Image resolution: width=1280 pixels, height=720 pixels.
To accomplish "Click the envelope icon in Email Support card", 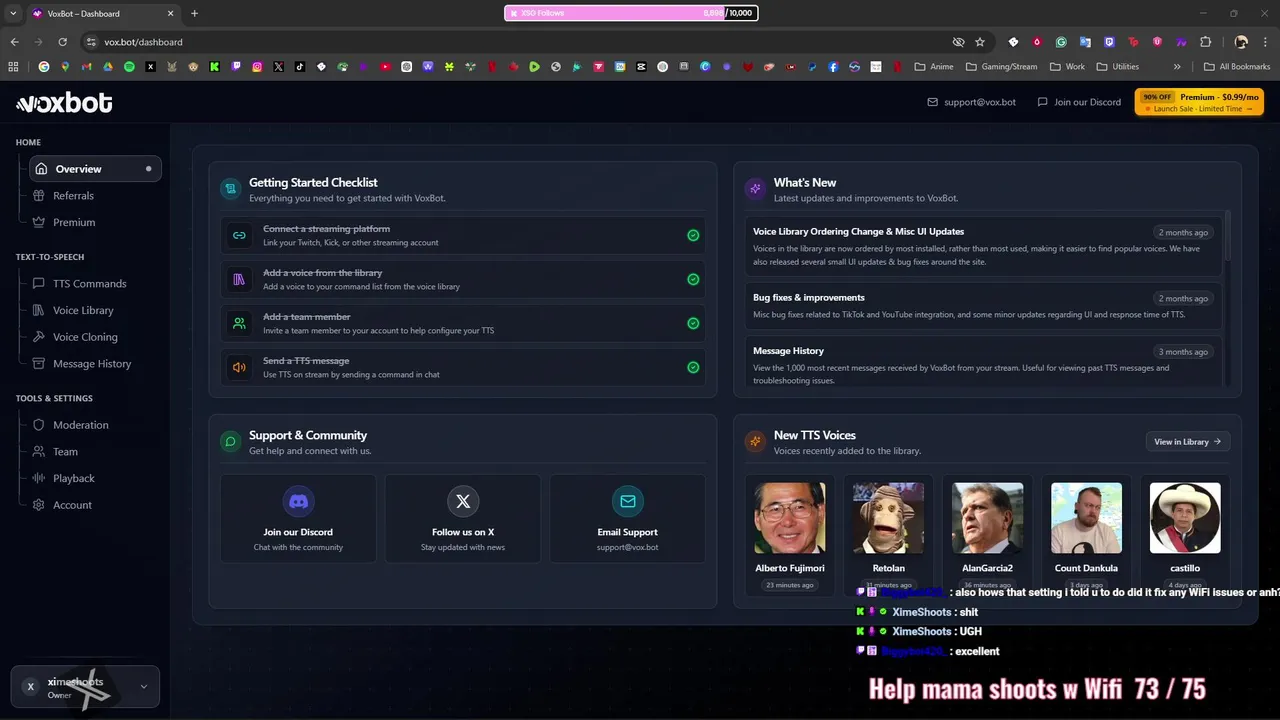I will (627, 501).
